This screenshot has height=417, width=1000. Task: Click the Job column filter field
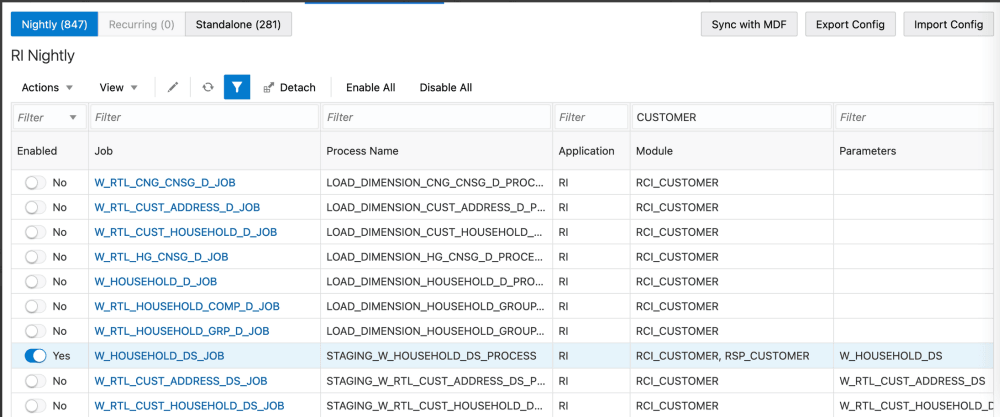(x=204, y=117)
